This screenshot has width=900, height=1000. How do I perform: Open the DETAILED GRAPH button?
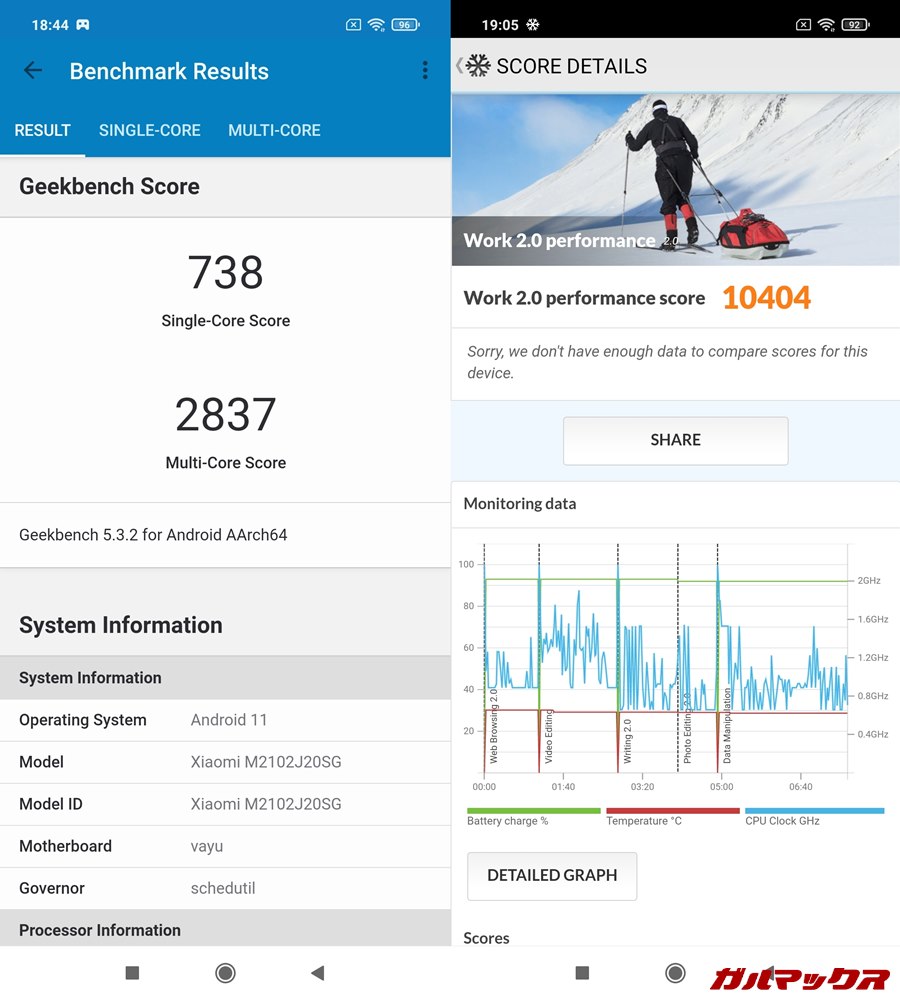[x=552, y=875]
